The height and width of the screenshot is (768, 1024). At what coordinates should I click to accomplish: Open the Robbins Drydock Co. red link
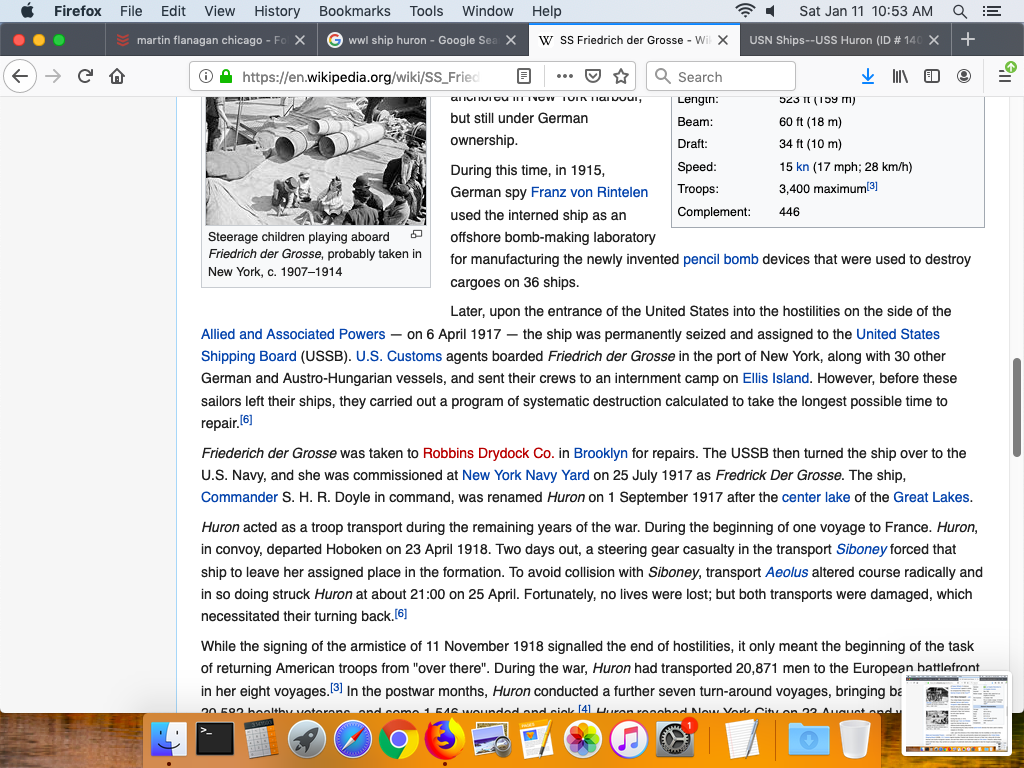(488, 453)
